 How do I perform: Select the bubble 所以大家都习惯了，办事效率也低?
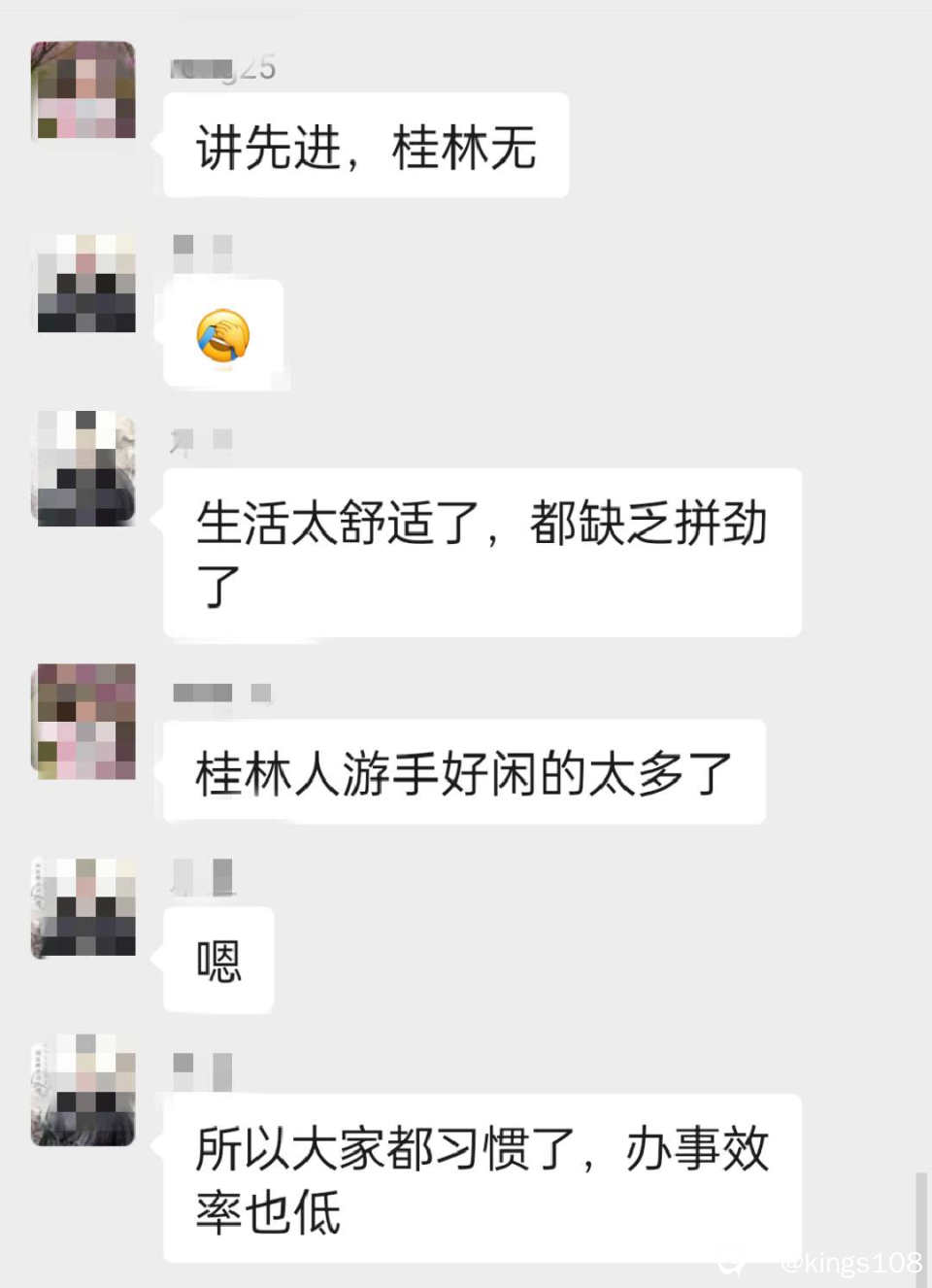tap(483, 1178)
